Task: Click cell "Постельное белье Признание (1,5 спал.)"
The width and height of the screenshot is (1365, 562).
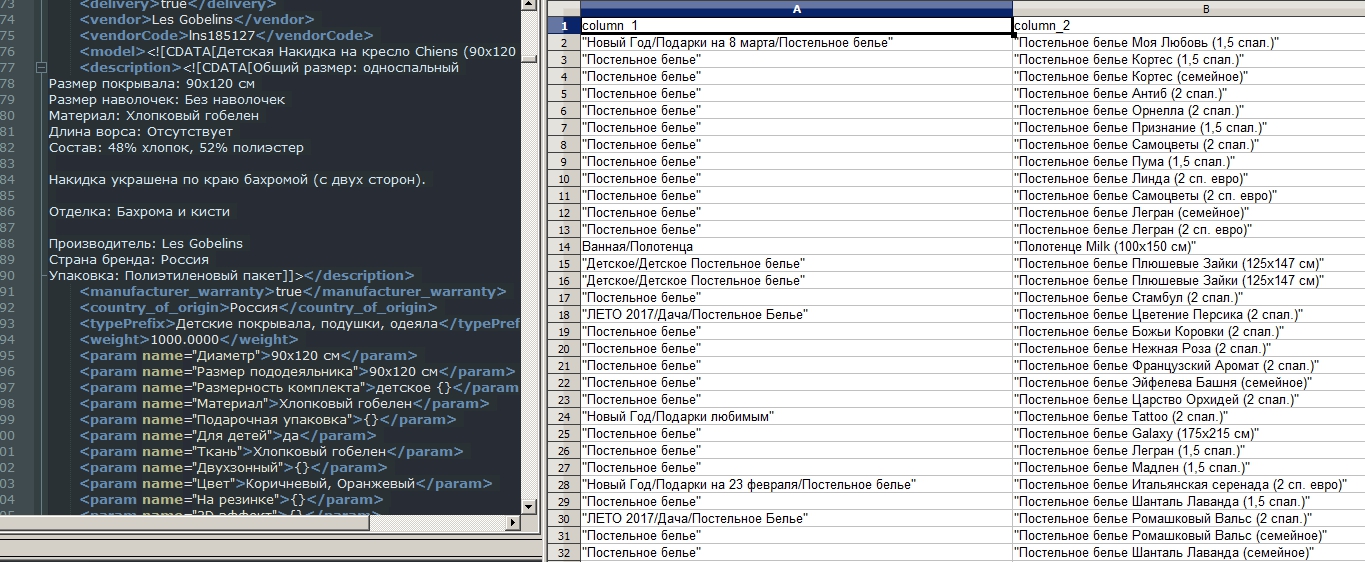Action: coord(1189,128)
